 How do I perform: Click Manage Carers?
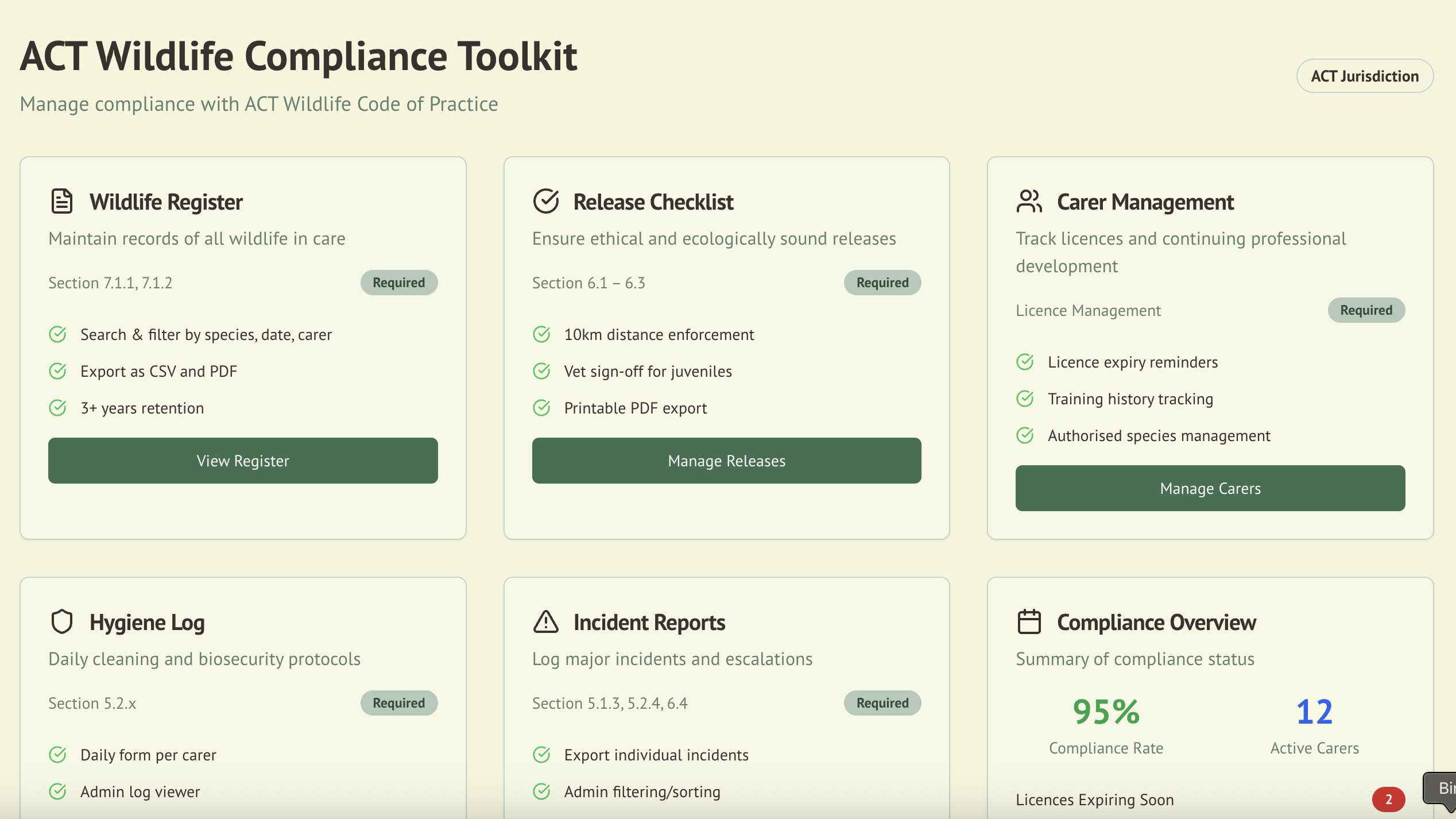tap(1209, 488)
